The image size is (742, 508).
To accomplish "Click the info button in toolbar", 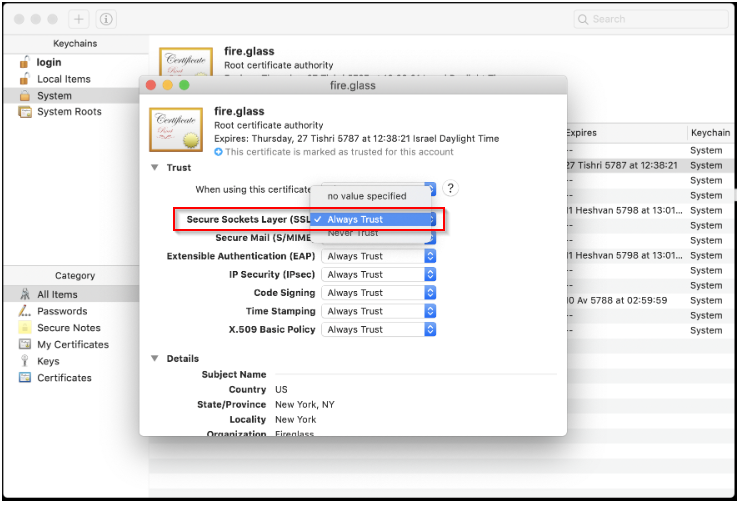I will [x=106, y=19].
